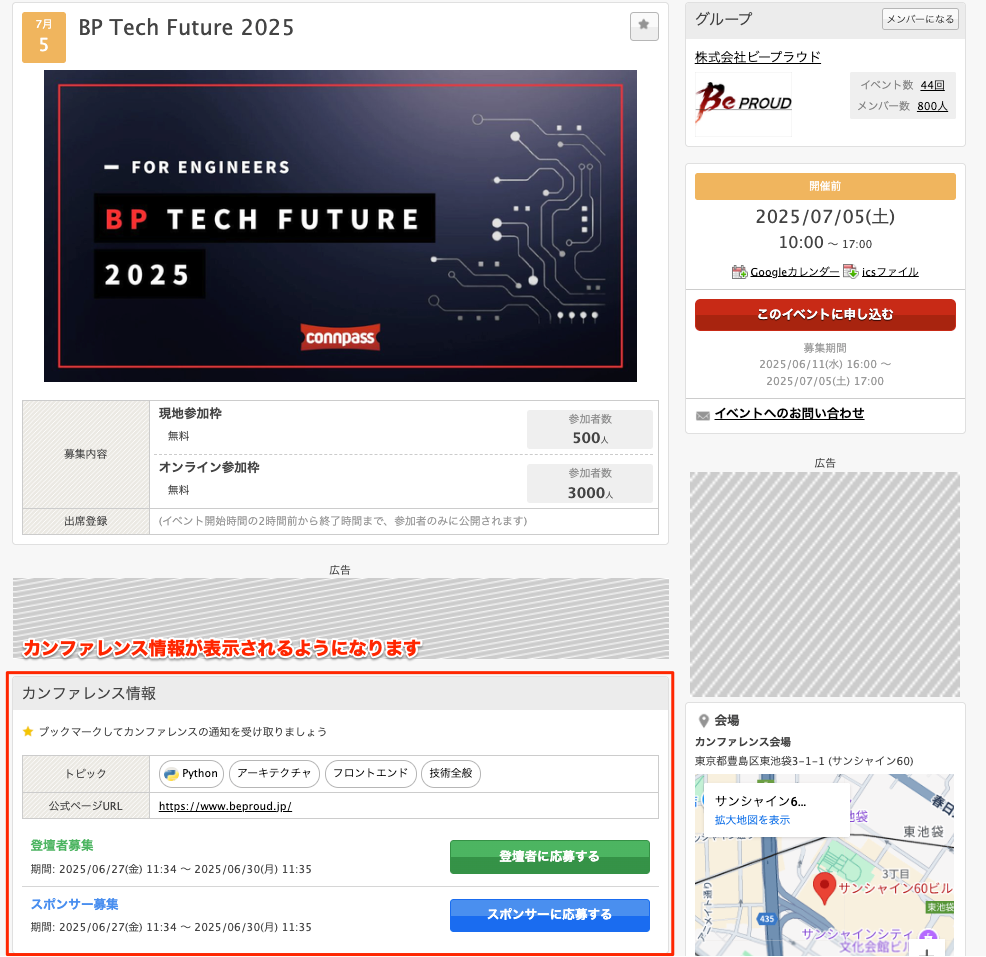Viewport: 986px width, 957px height.
Task: Select the Python logo icon in topics
Action: (x=168, y=773)
